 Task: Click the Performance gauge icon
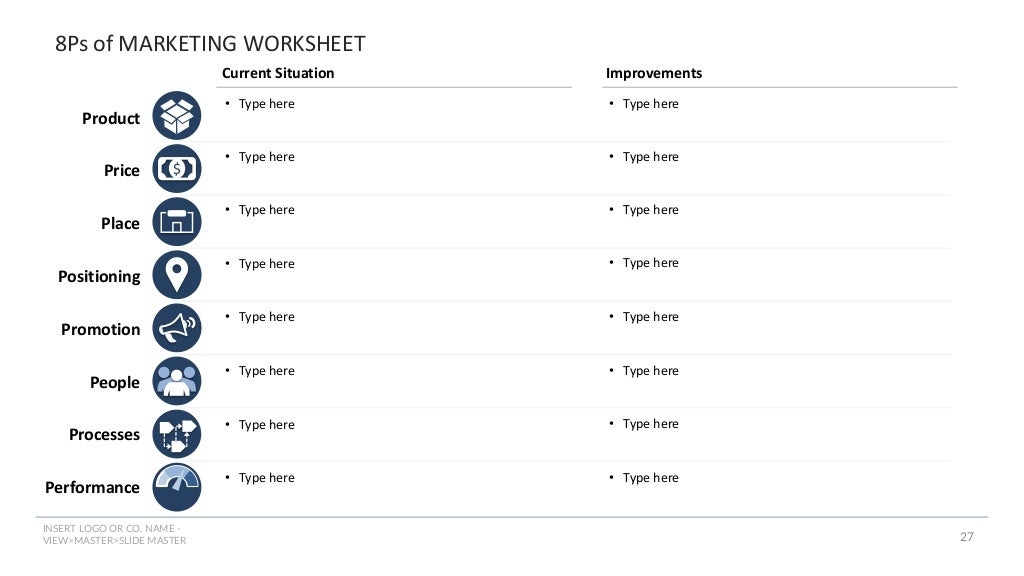(x=177, y=487)
